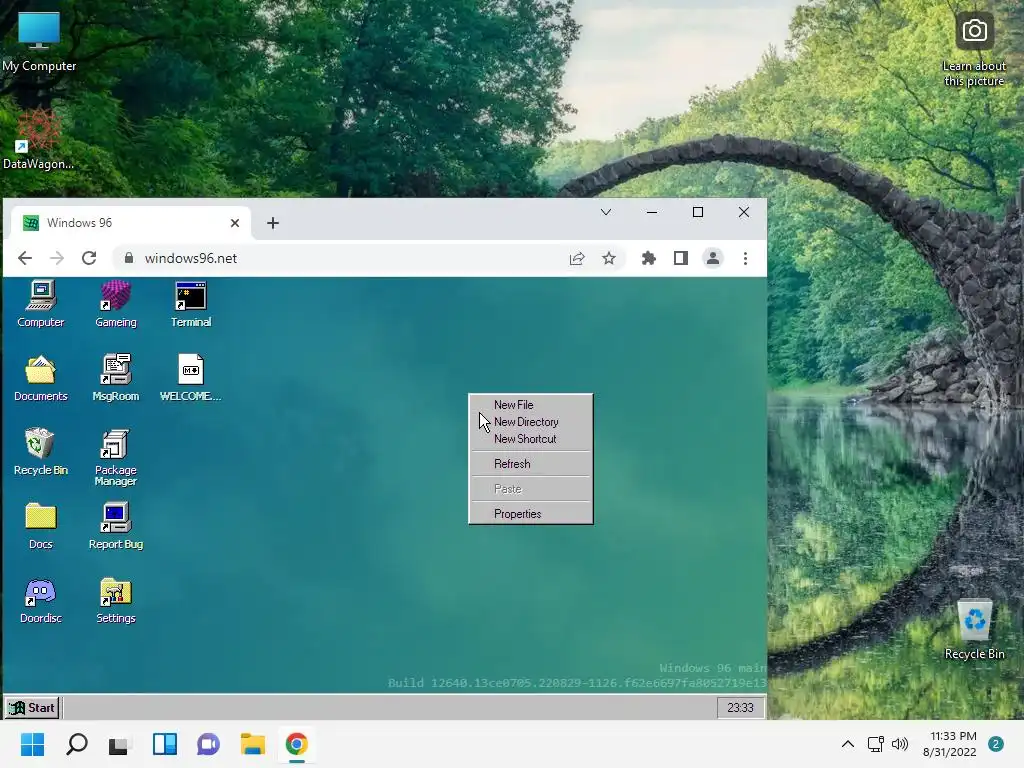Open the volume tray icon
1024x768 pixels.
click(900, 744)
